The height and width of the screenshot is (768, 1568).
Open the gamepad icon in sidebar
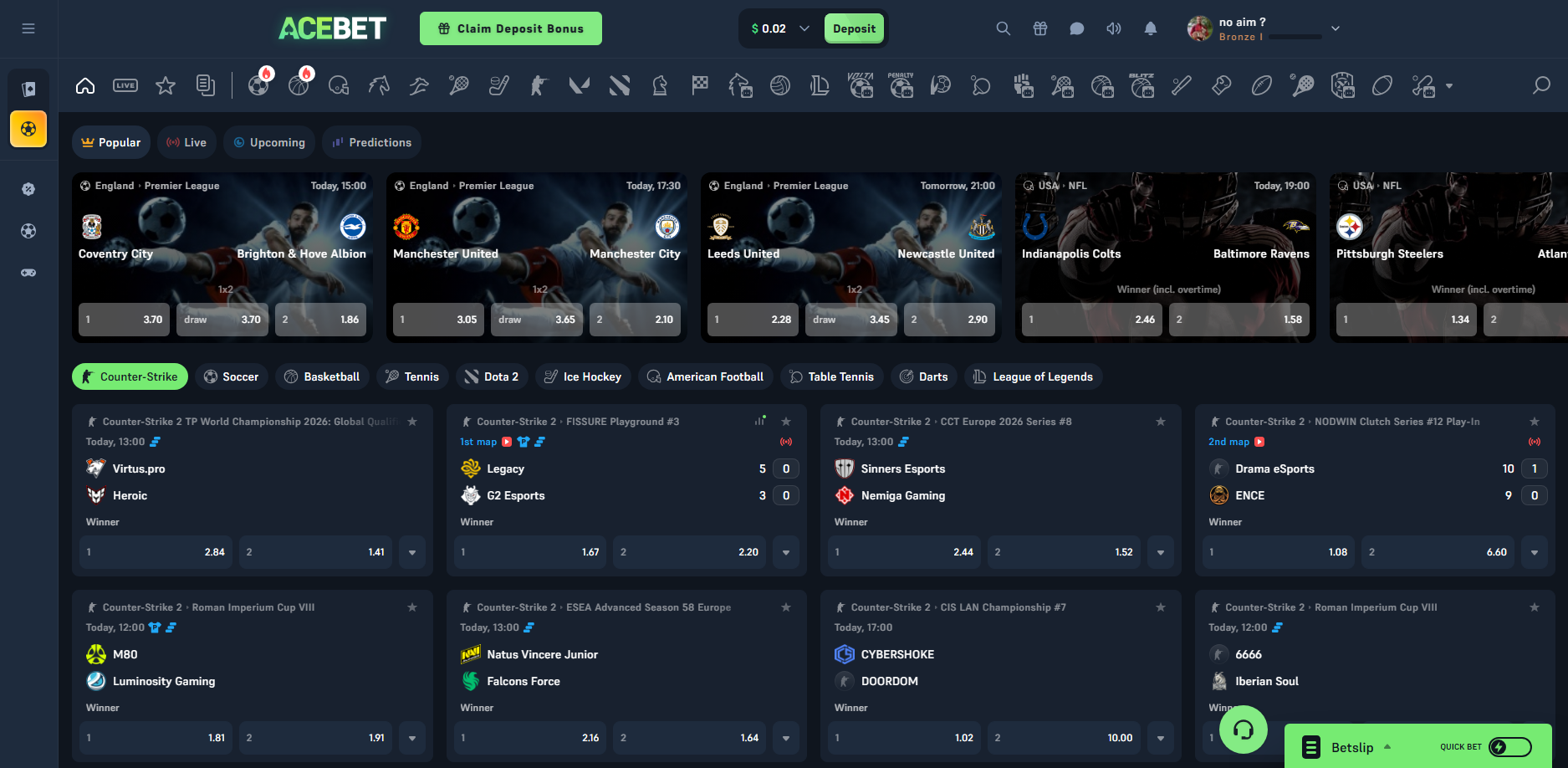tap(28, 273)
